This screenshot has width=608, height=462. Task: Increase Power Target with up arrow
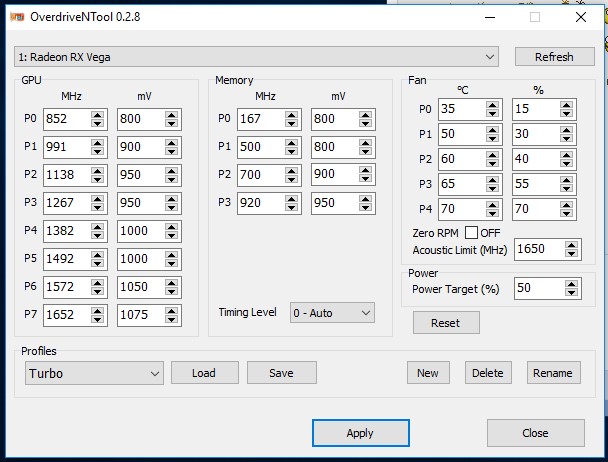(x=571, y=284)
